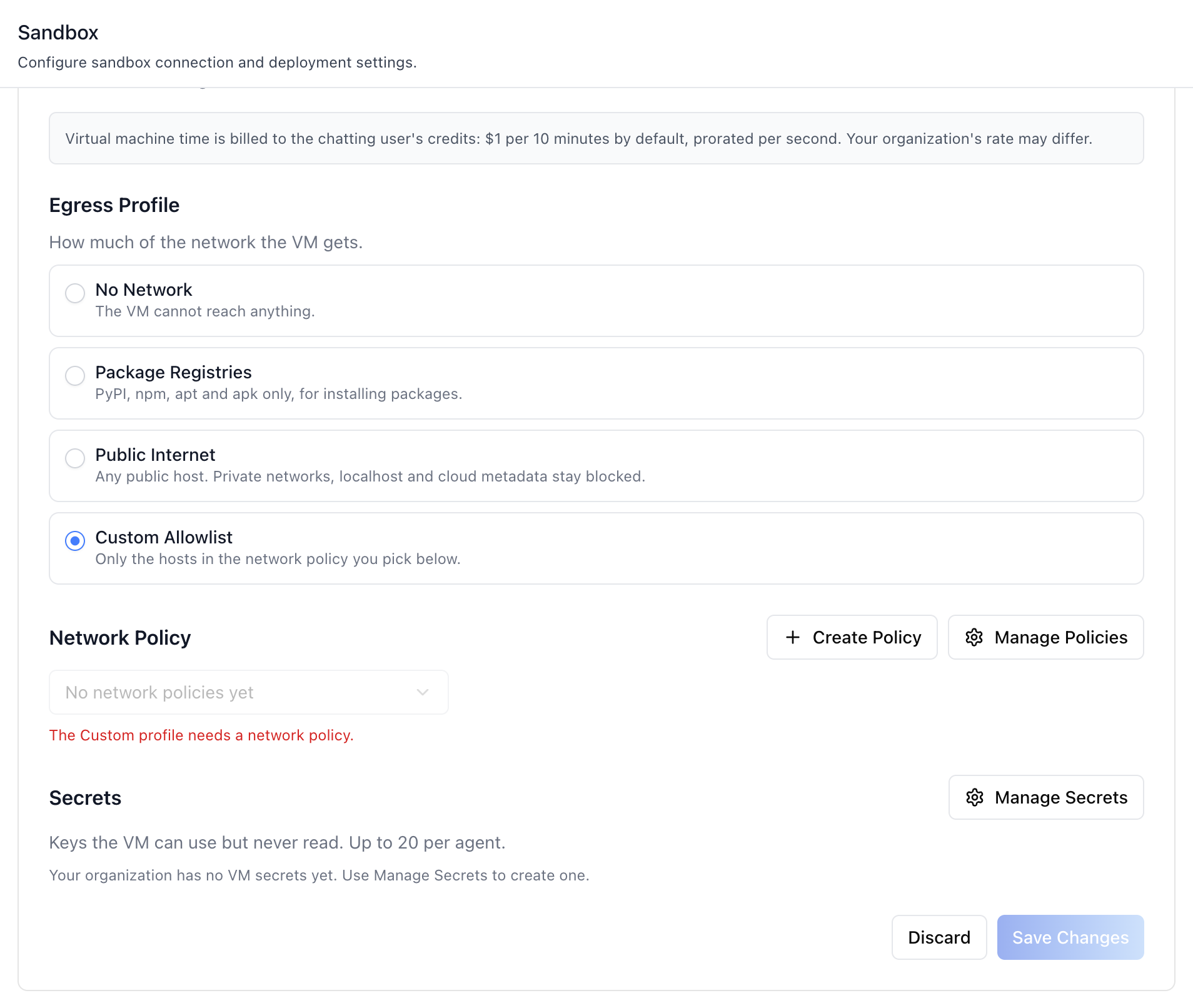The width and height of the screenshot is (1193, 1008).
Task: Click the Discard button
Action: point(939,937)
